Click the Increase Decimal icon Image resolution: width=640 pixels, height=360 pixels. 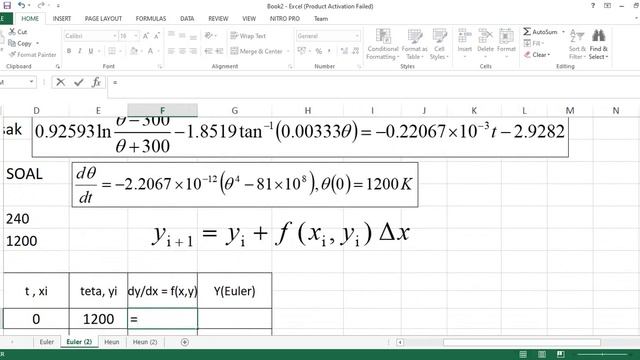(344, 51)
